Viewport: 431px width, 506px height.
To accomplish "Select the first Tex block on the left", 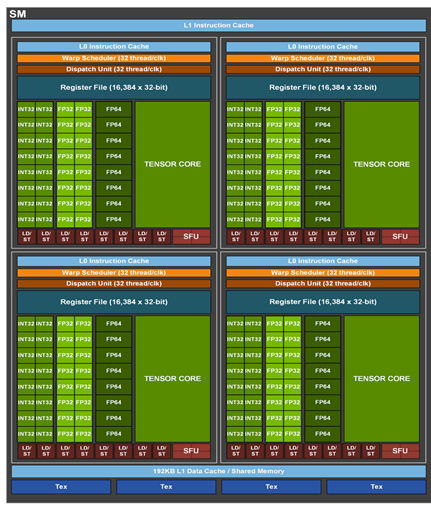I will [61, 487].
